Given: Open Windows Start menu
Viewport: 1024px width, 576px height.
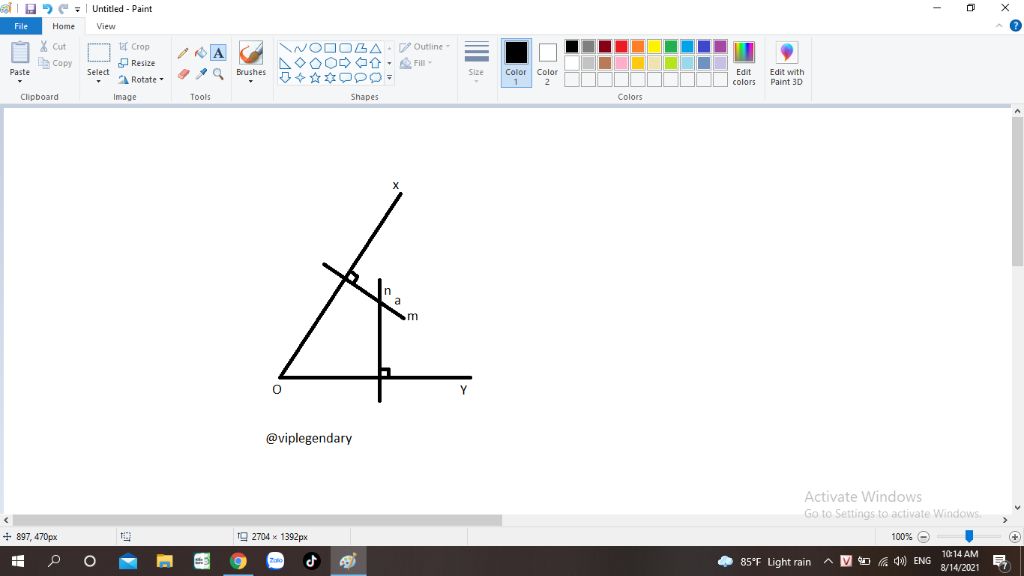Looking at the screenshot, I should tap(18, 561).
